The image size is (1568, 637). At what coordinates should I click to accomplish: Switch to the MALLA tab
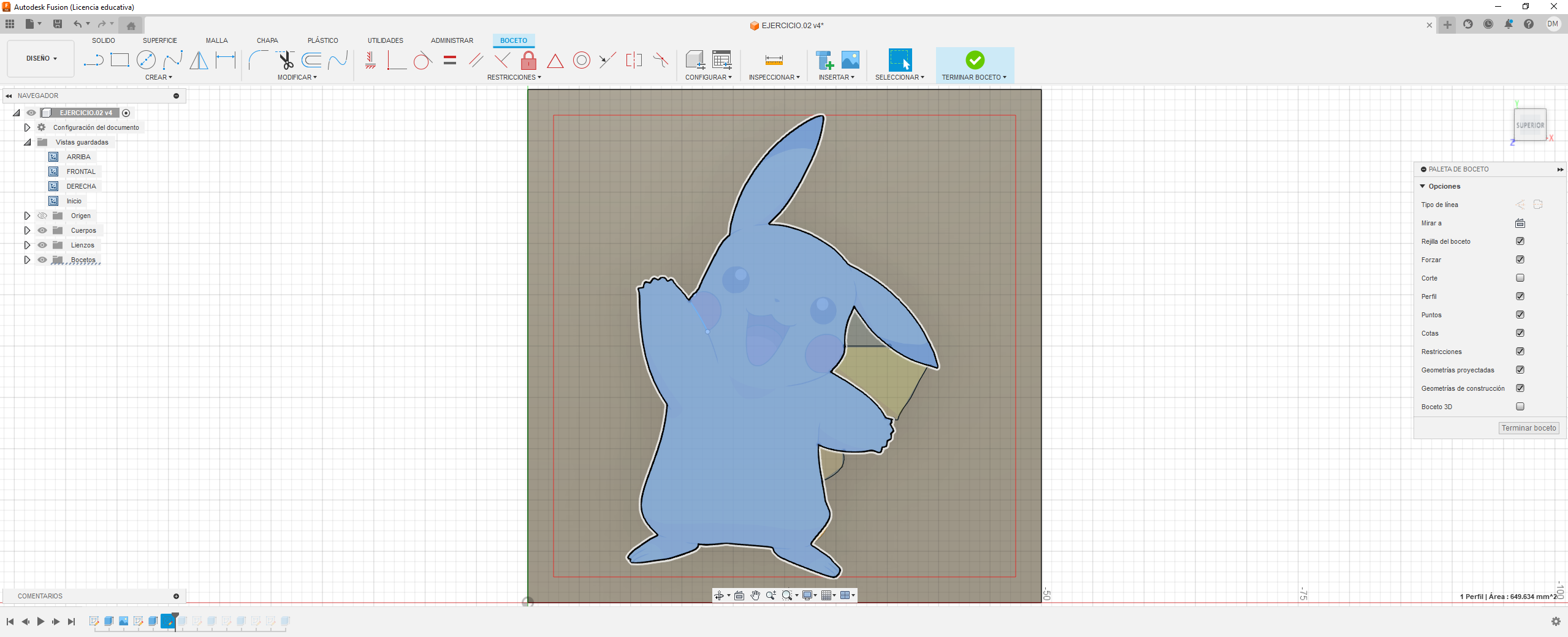(x=217, y=40)
